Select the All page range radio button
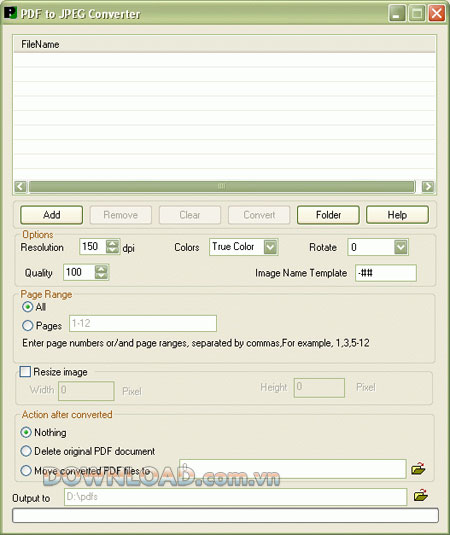This screenshot has width=450, height=535. (28, 307)
